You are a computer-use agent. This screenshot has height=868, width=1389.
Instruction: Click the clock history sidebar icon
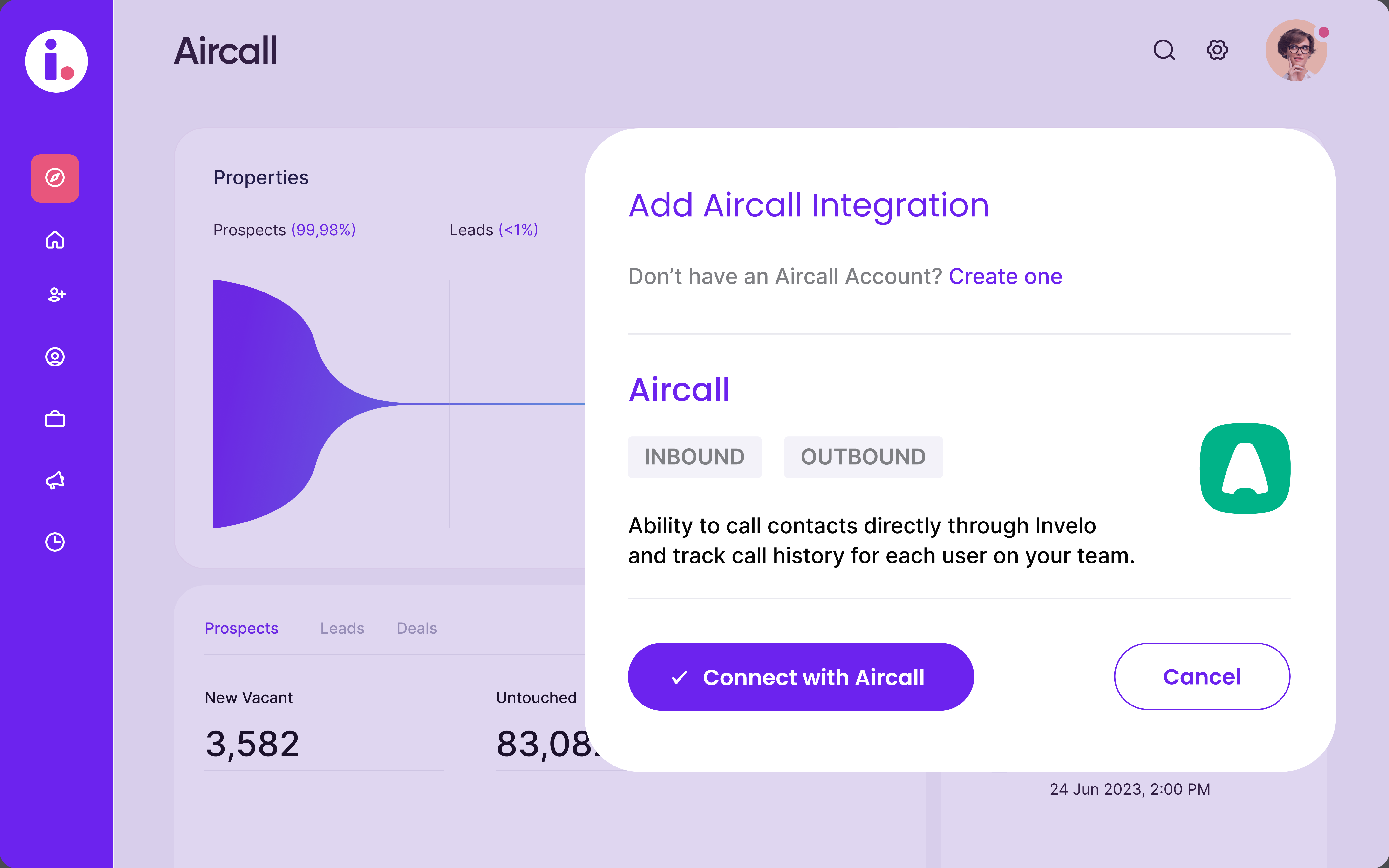coord(55,542)
